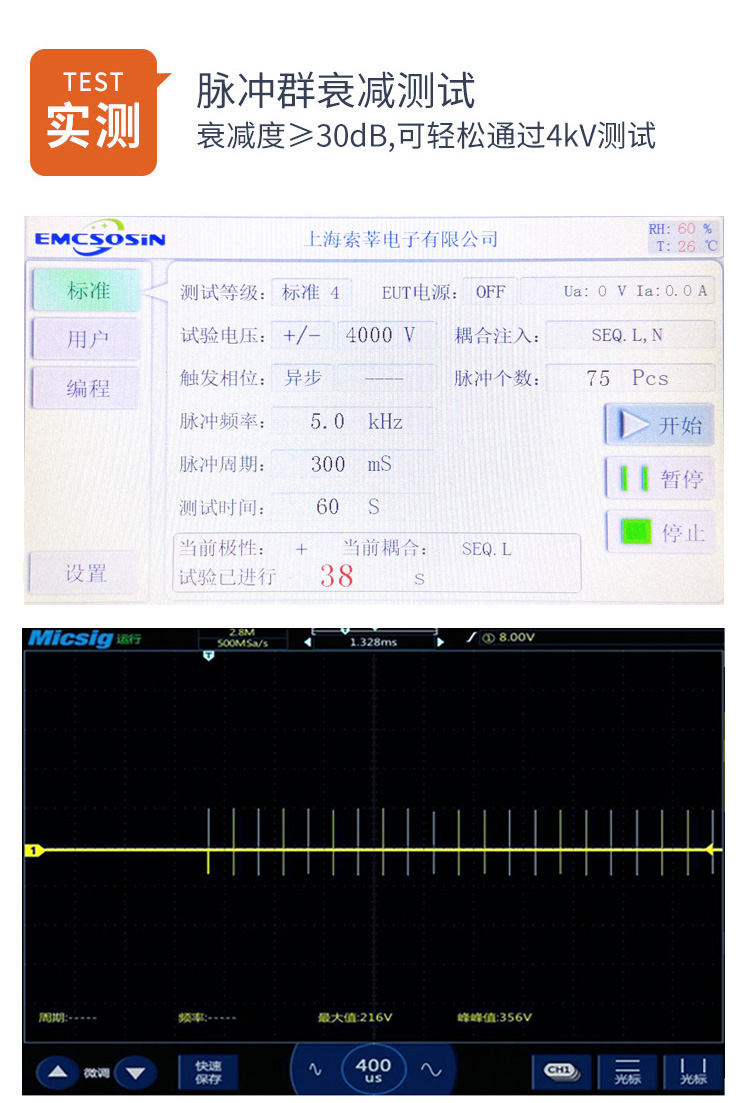Click the right sine wave timebase icon
This screenshot has height=1103, width=750.
tap(431, 1070)
